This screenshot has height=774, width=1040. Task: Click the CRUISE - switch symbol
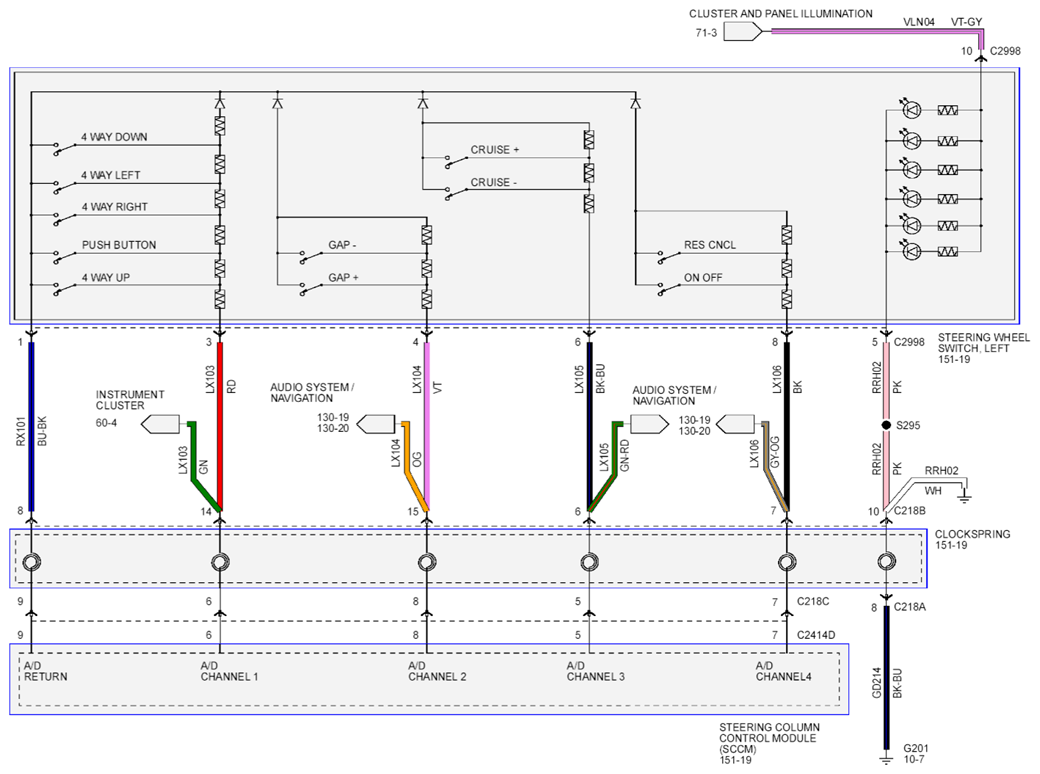coord(456,194)
